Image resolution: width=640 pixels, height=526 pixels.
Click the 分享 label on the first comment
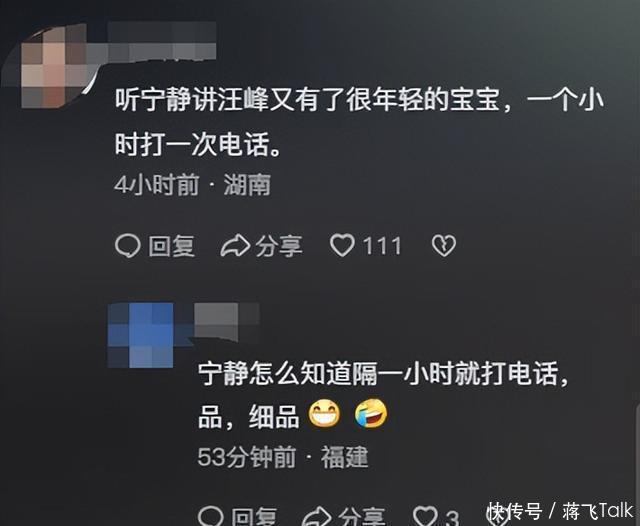[279, 246]
